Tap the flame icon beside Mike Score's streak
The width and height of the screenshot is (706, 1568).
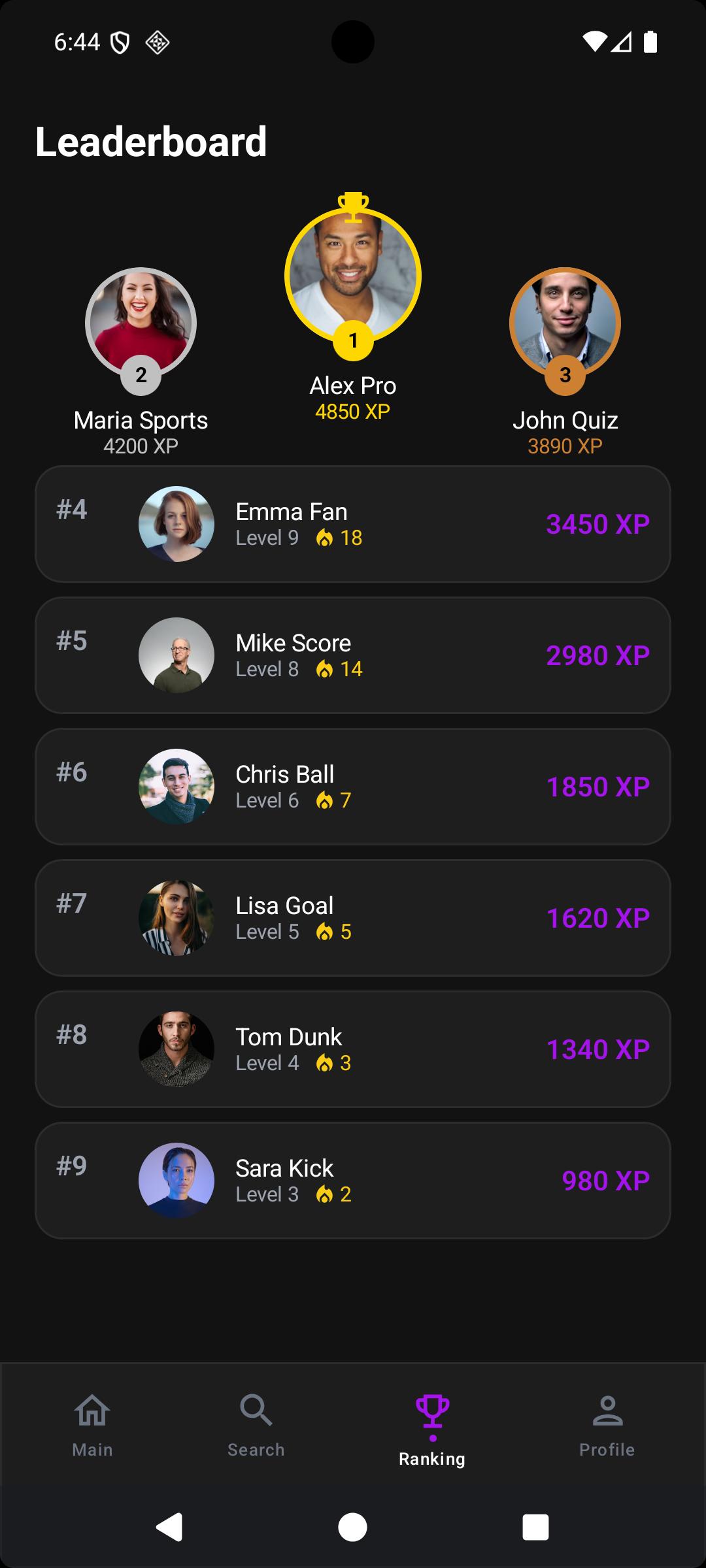point(324,670)
